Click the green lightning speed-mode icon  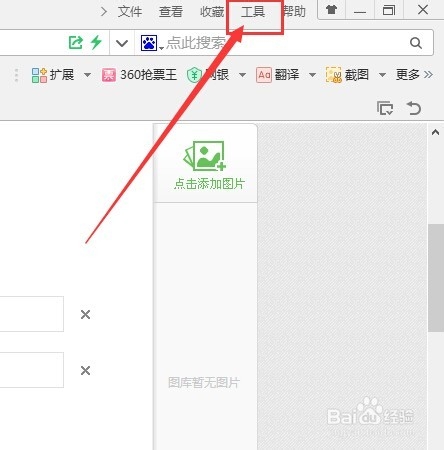(96, 42)
